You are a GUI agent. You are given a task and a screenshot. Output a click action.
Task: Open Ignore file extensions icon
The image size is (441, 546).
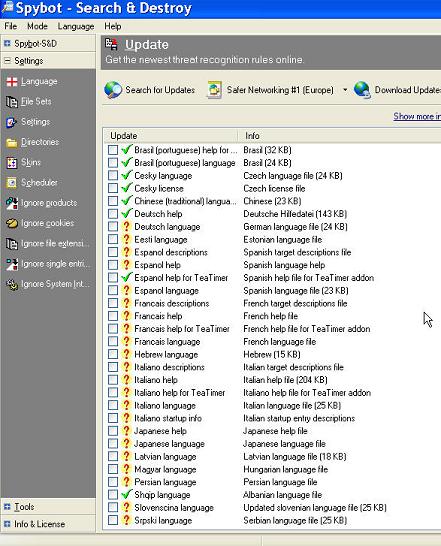[x=12, y=244]
